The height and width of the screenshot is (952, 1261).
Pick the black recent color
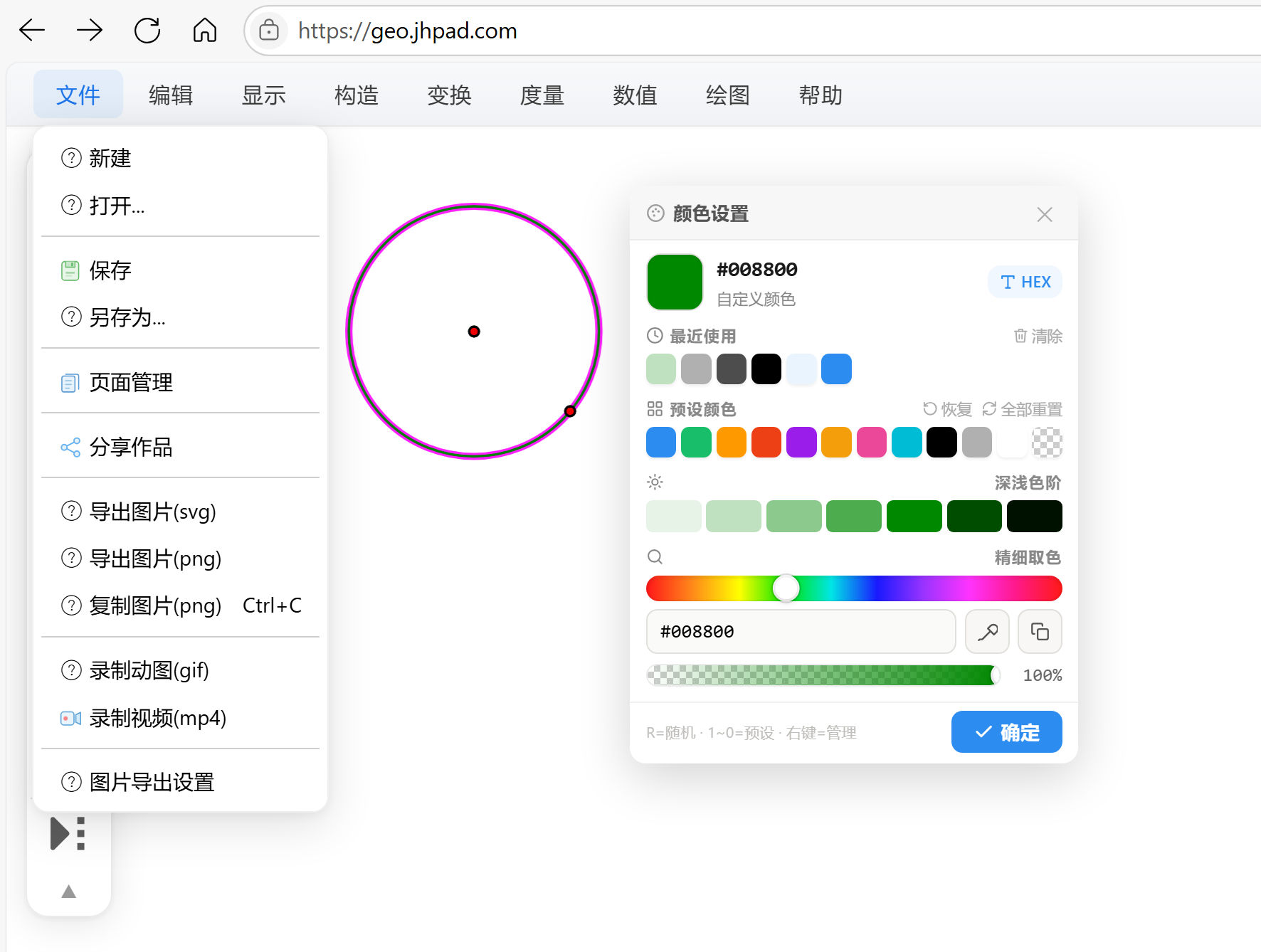pyautogui.click(x=766, y=369)
